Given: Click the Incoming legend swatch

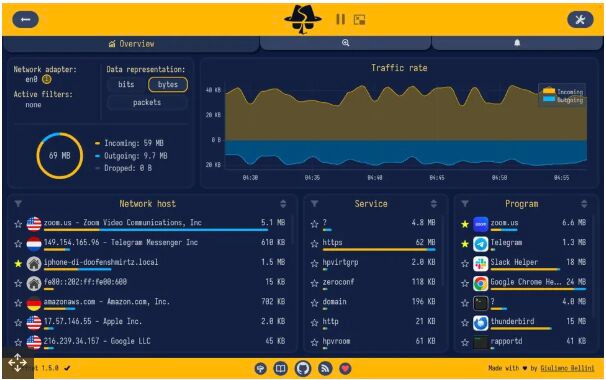Looking at the screenshot, I should coord(548,91).
